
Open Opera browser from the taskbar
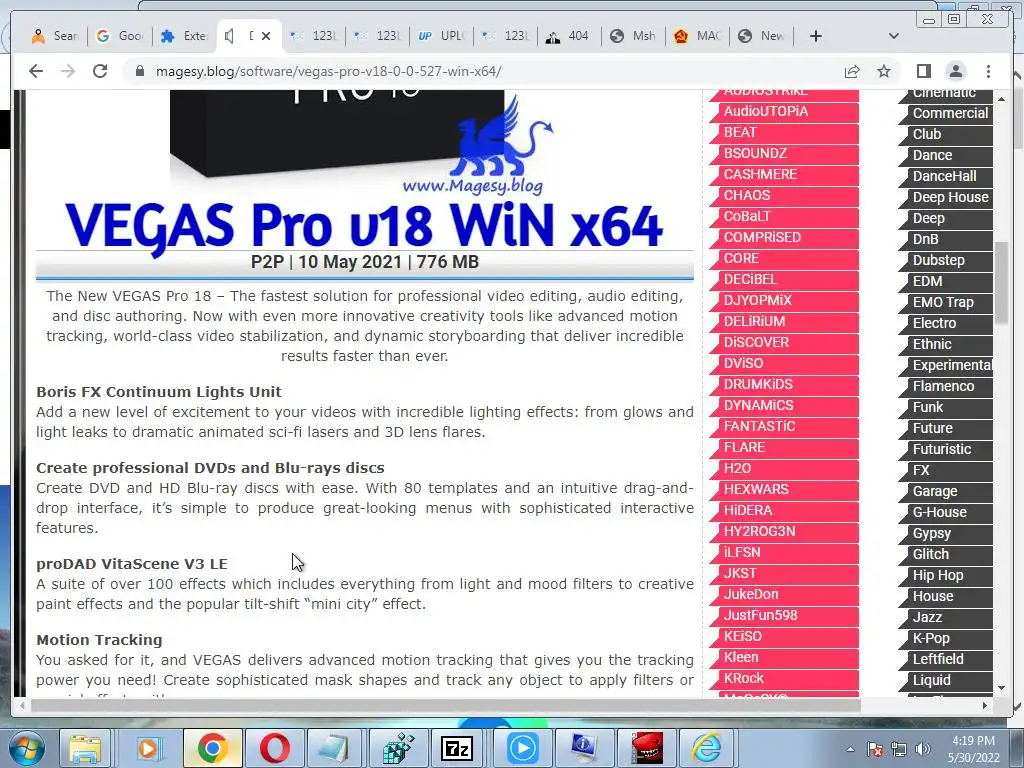click(275, 748)
